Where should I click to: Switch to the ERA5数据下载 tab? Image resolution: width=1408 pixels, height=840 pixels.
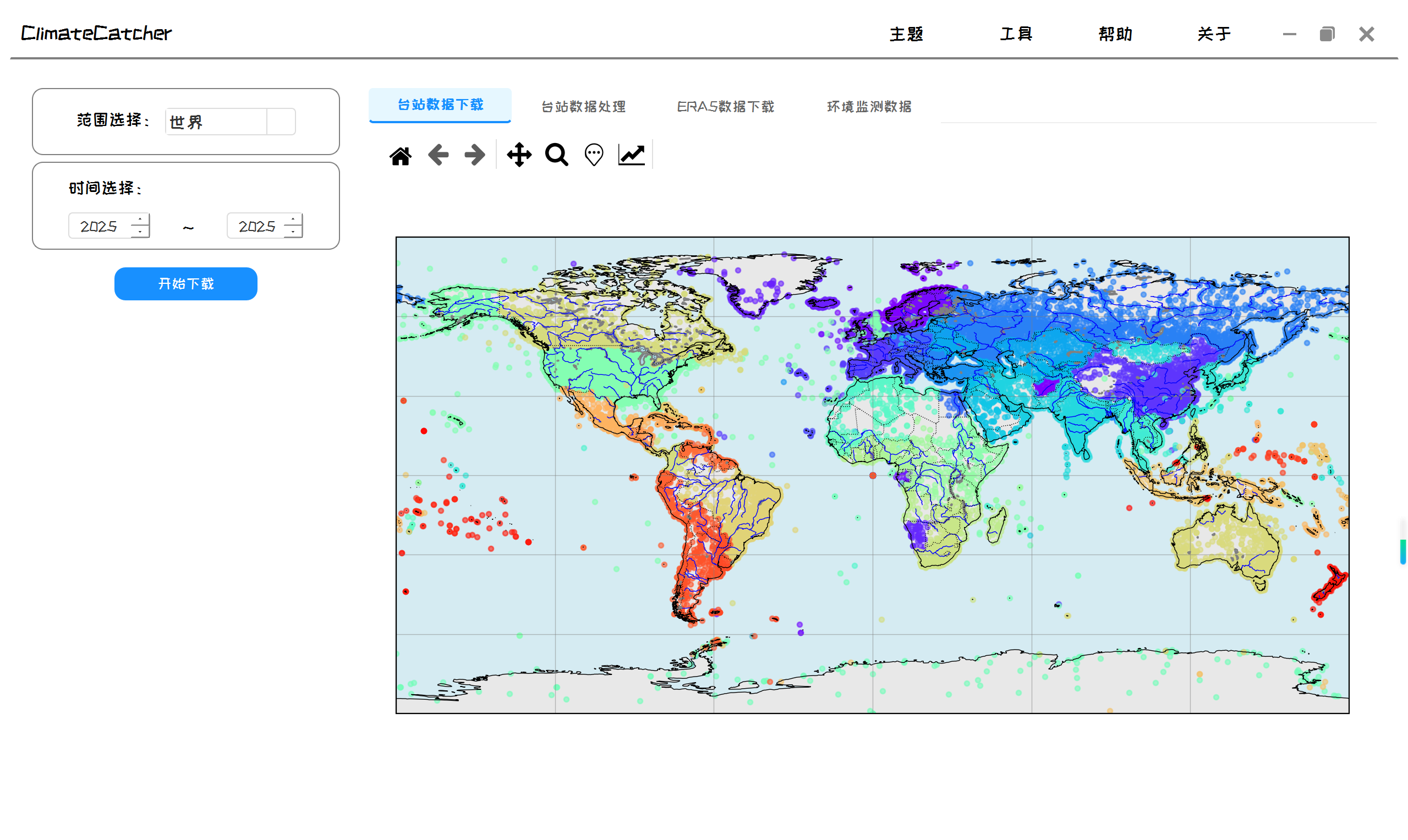(x=725, y=106)
